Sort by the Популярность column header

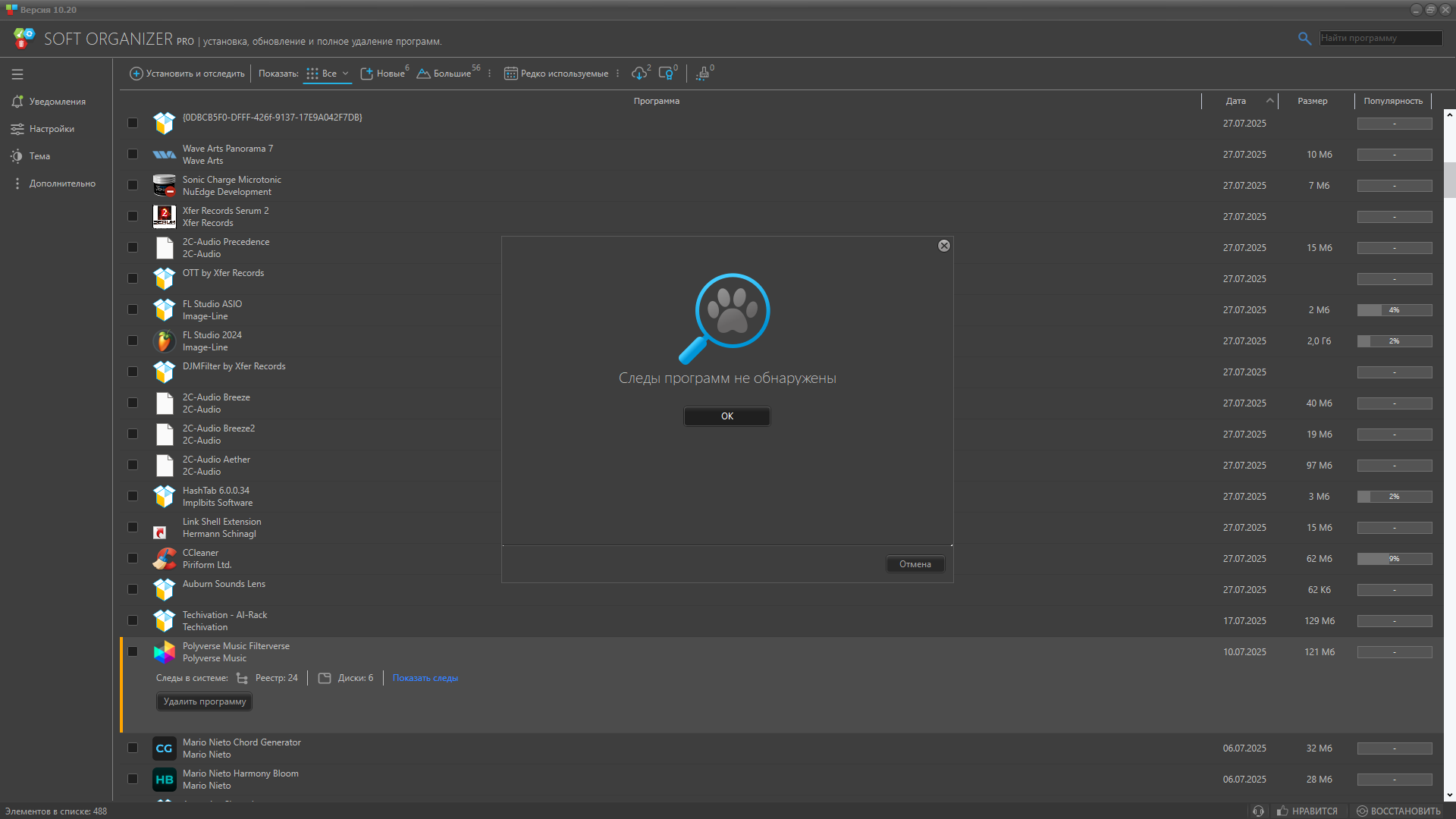point(1393,101)
